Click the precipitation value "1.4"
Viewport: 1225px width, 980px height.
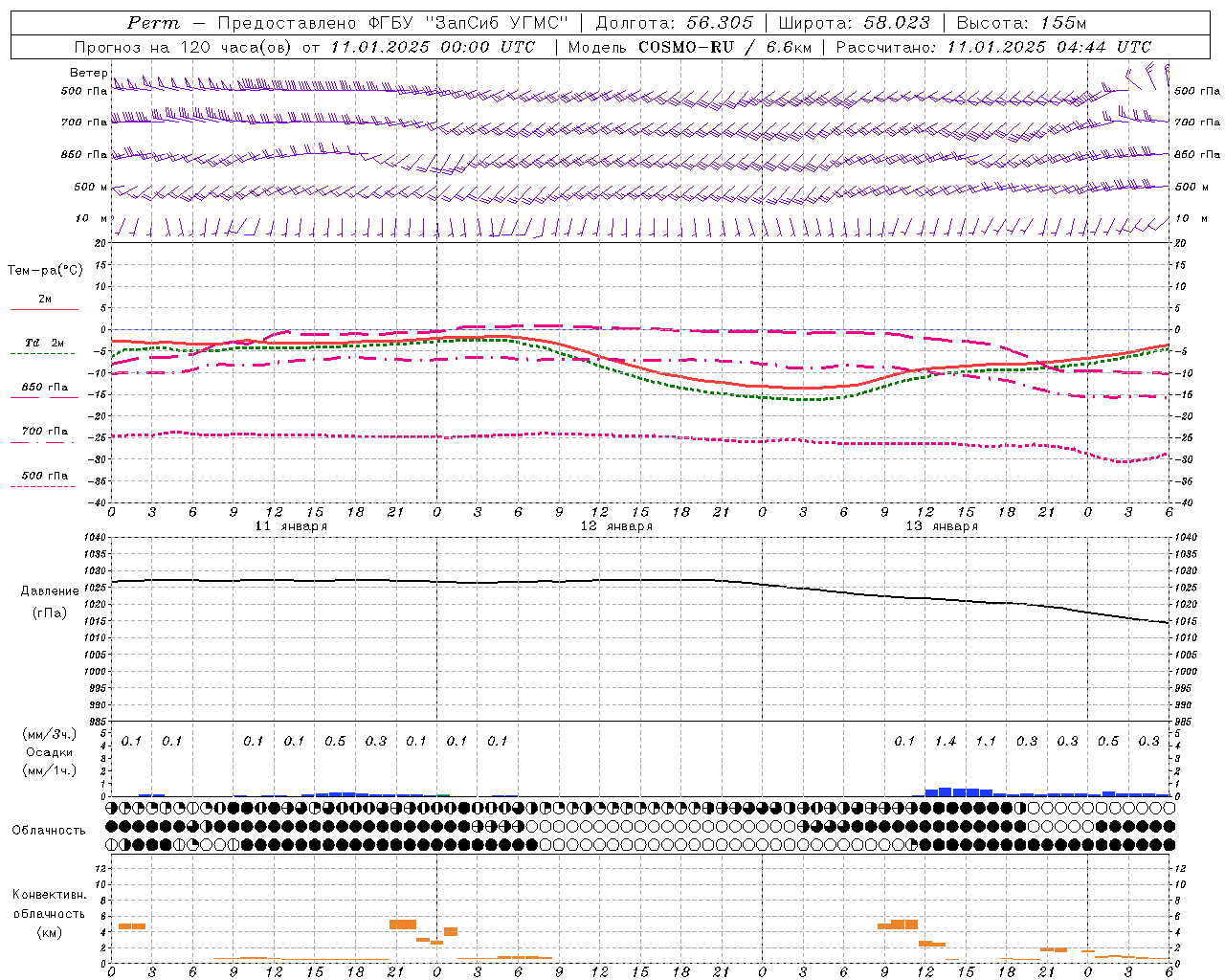946,742
